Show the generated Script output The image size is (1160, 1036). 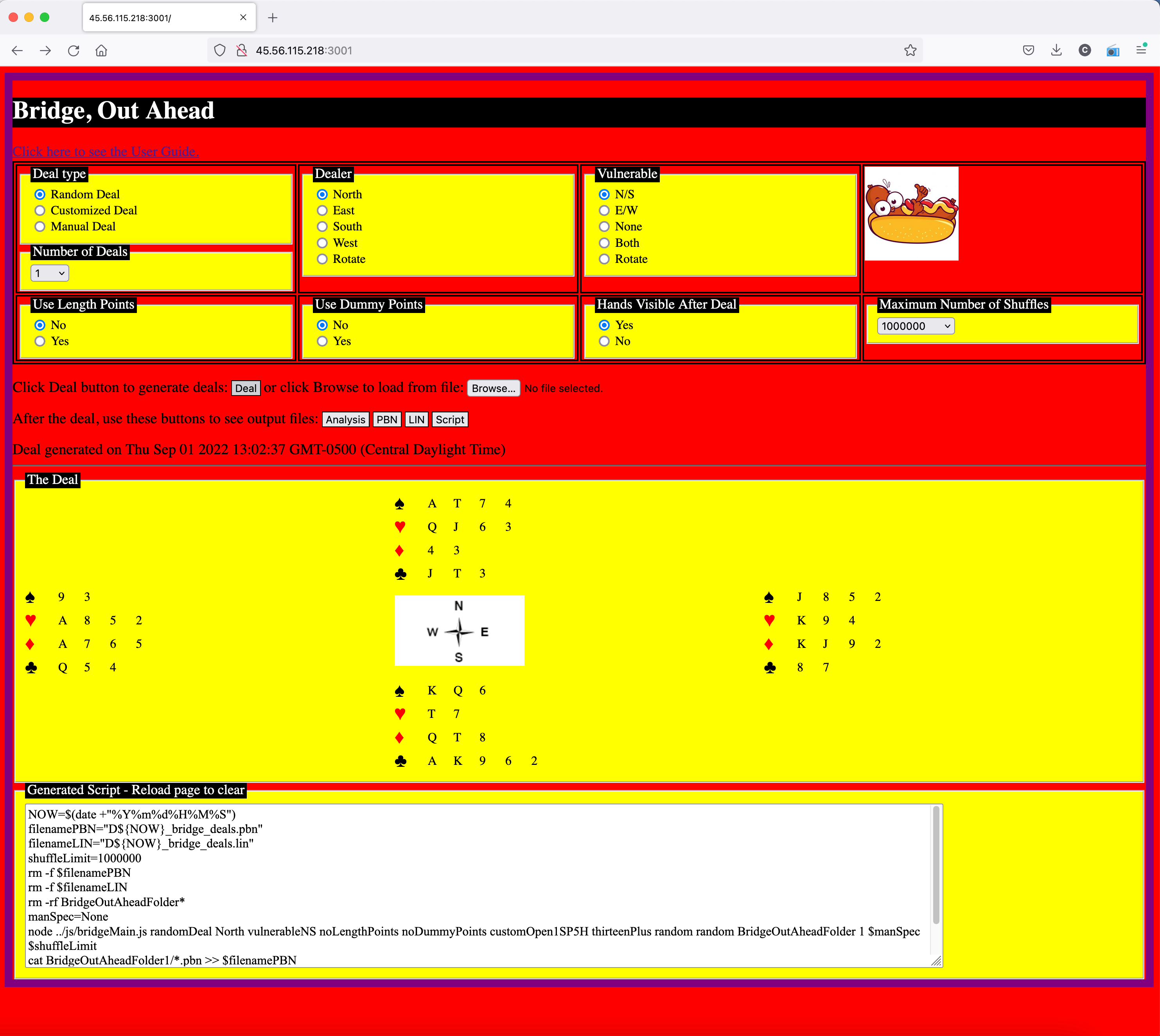450,419
